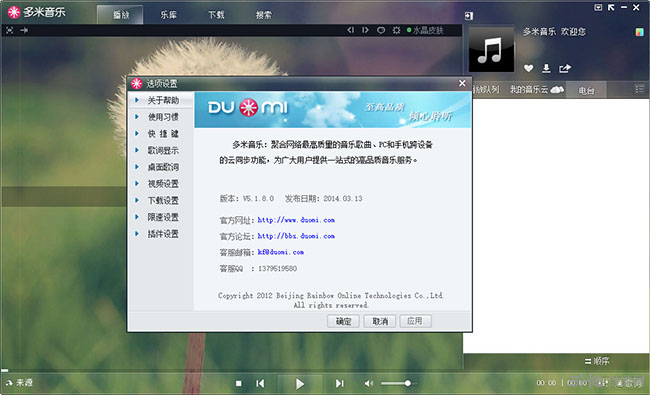This screenshot has width=650, height=395.
Task: Click the colorful skin square icon
Action: (x=640, y=32)
